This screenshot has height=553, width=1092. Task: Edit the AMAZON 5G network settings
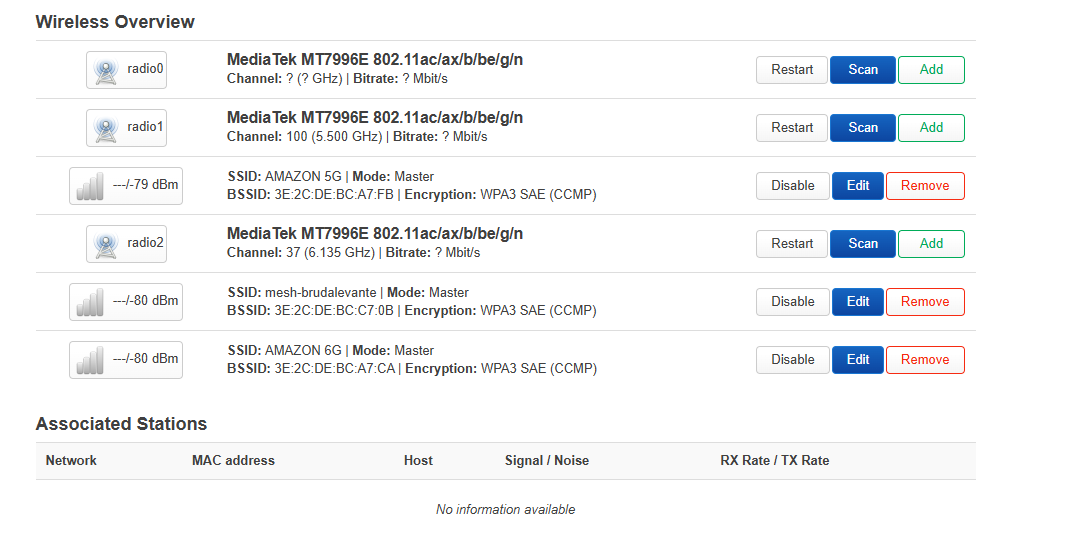pyautogui.click(x=858, y=186)
